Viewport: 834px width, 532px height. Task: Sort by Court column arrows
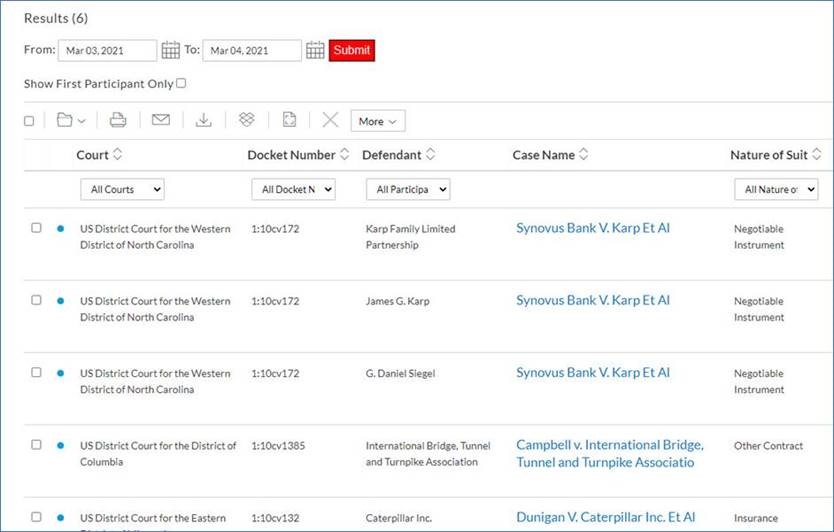(x=118, y=155)
